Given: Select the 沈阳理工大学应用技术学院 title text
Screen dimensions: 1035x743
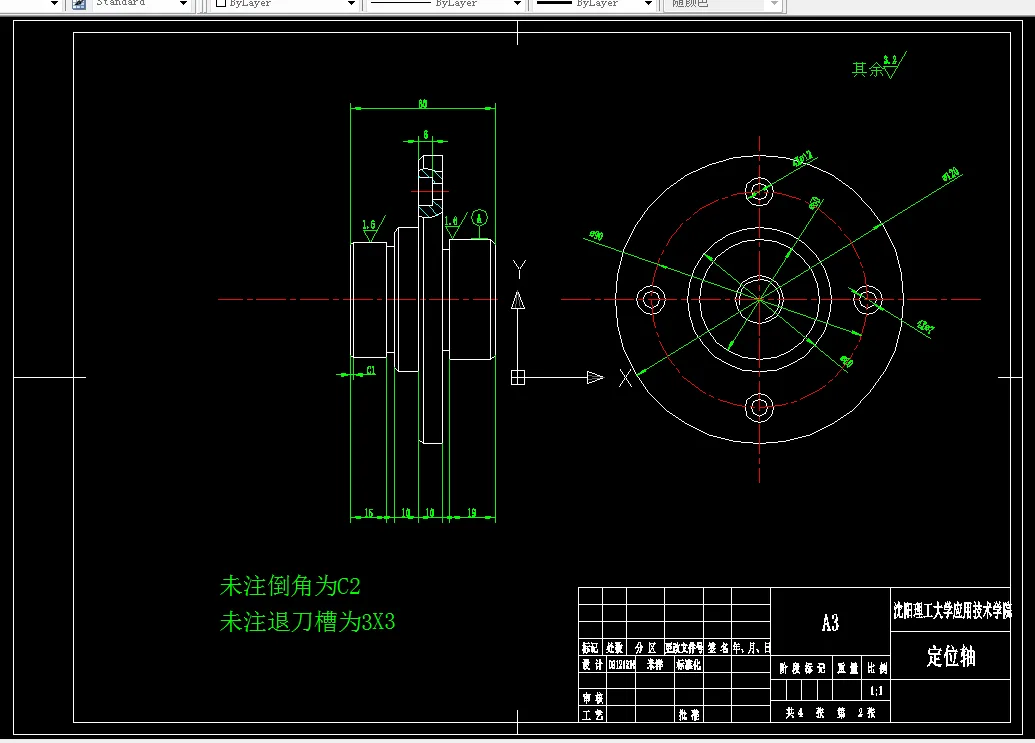Looking at the screenshot, I should (952, 610).
